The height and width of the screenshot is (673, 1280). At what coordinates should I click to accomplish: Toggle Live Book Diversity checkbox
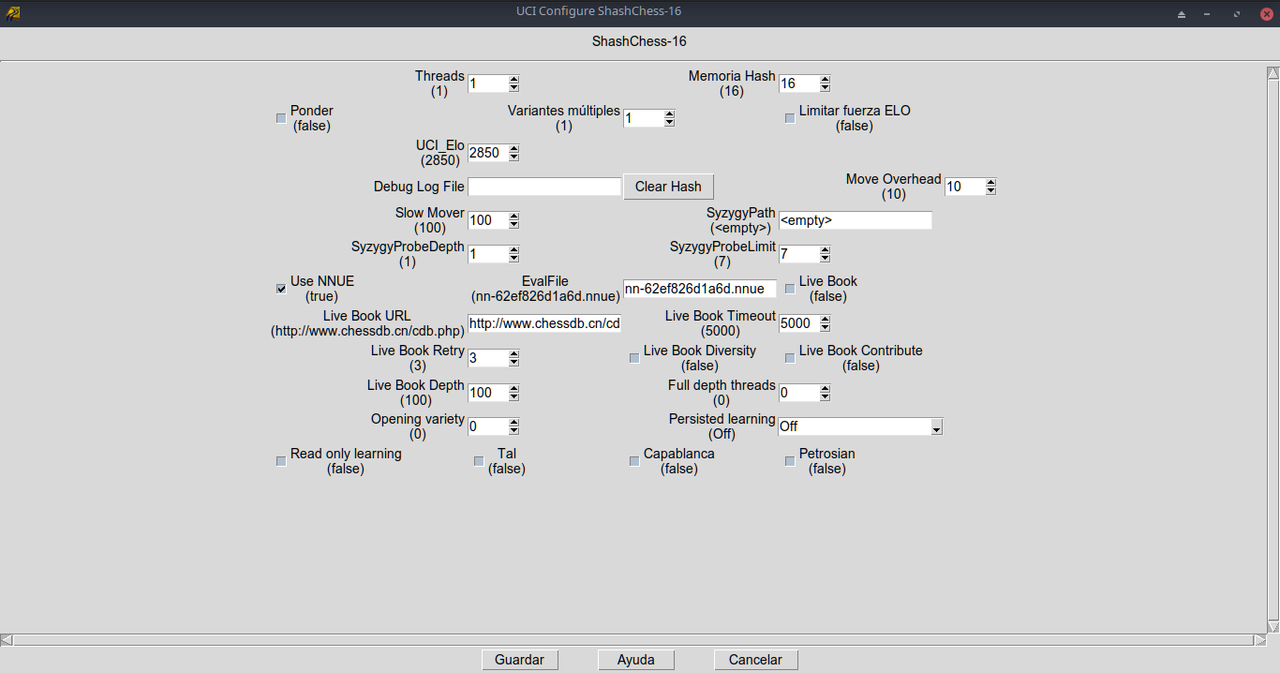coord(634,358)
